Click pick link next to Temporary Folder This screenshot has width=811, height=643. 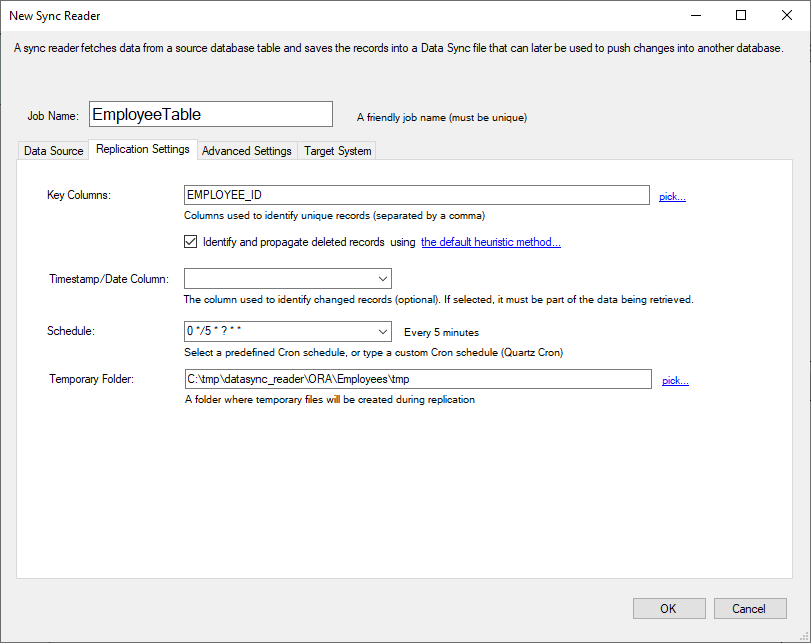pyautogui.click(x=675, y=380)
